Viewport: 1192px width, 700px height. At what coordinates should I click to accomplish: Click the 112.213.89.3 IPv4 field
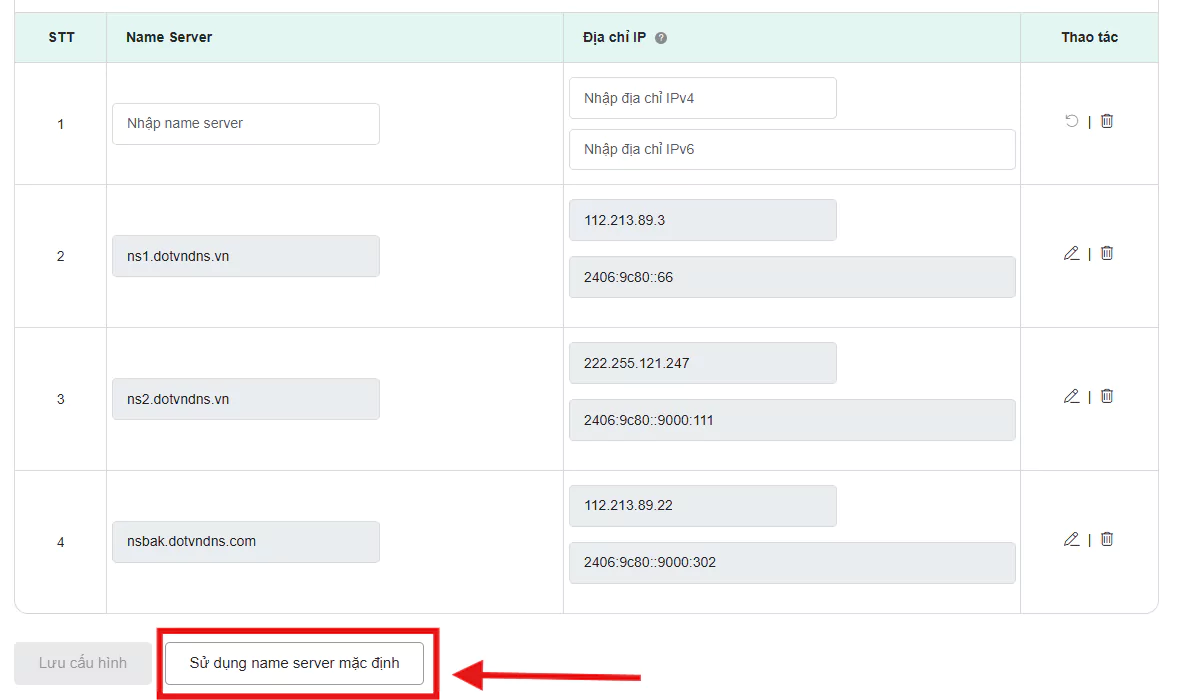pyautogui.click(x=702, y=220)
